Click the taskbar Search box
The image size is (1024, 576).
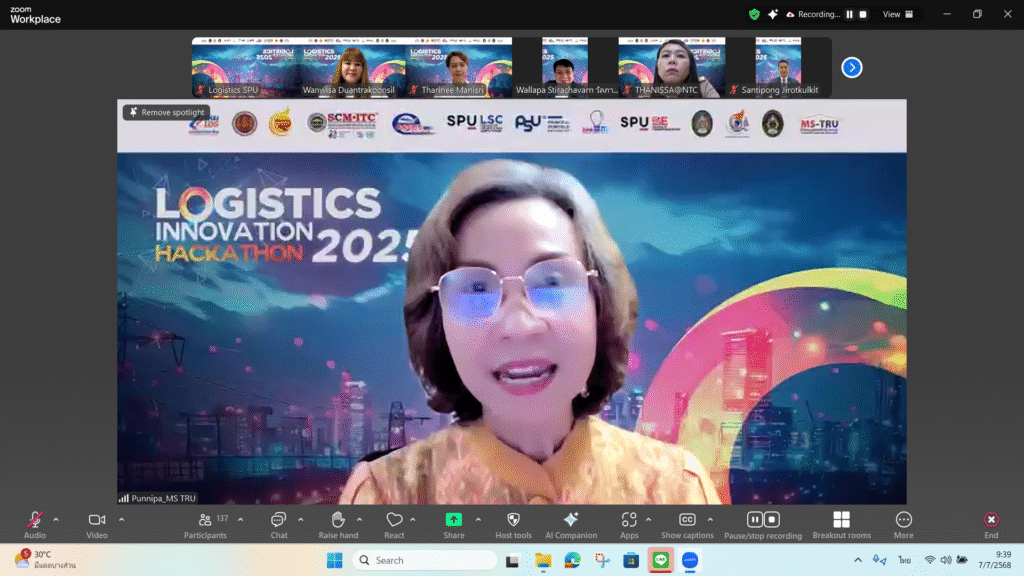[424, 560]
